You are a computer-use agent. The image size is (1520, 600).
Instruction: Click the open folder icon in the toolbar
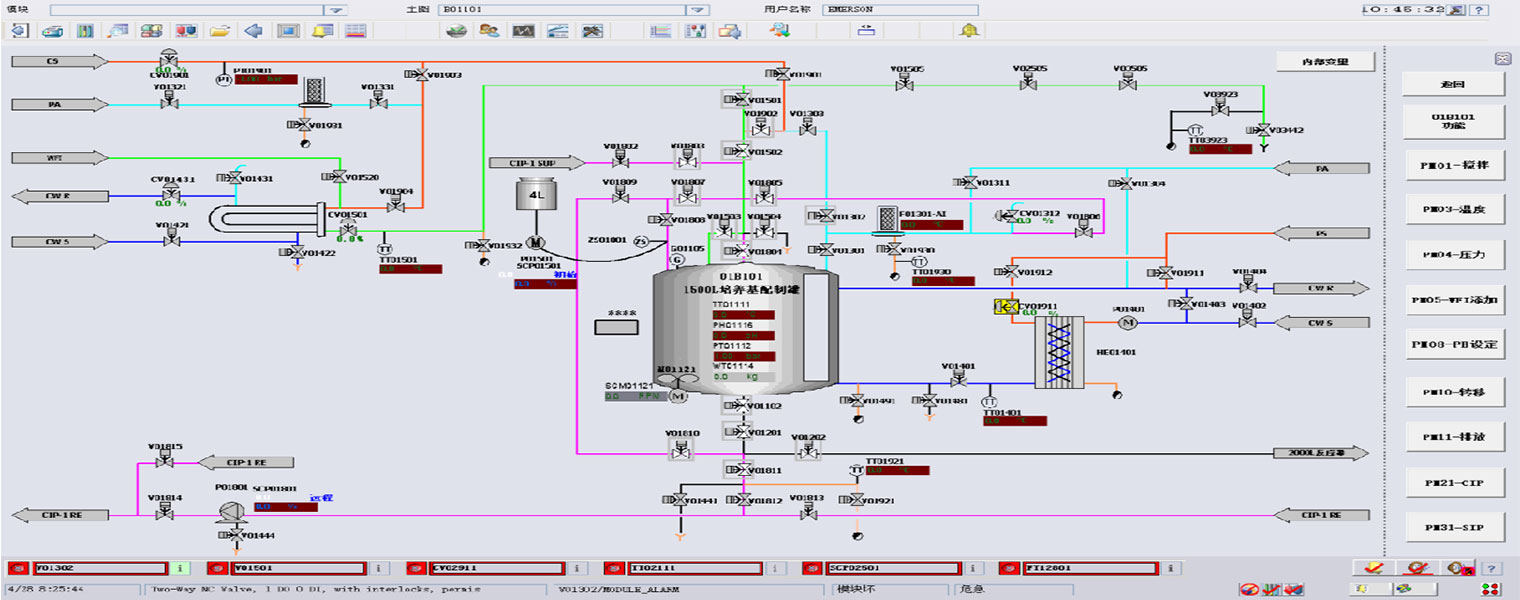tap(220, 31)
